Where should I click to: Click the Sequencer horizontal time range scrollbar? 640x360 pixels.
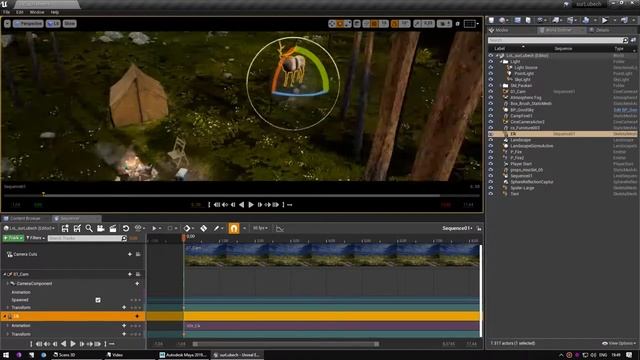(287, 344)
